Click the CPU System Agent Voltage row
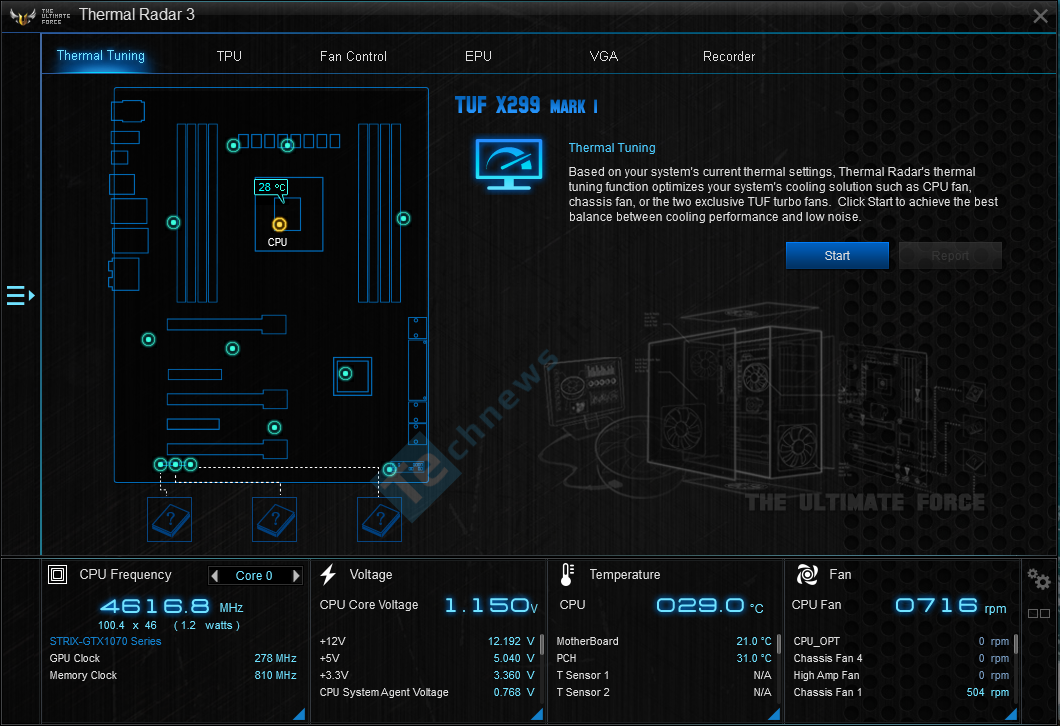1060x726 pixels. [x=427, y=692]
